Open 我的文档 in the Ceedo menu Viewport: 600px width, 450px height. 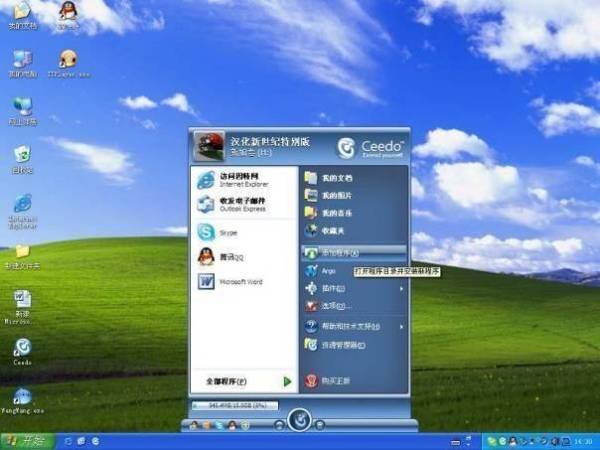pyautogui.click(x=354, y=178)
